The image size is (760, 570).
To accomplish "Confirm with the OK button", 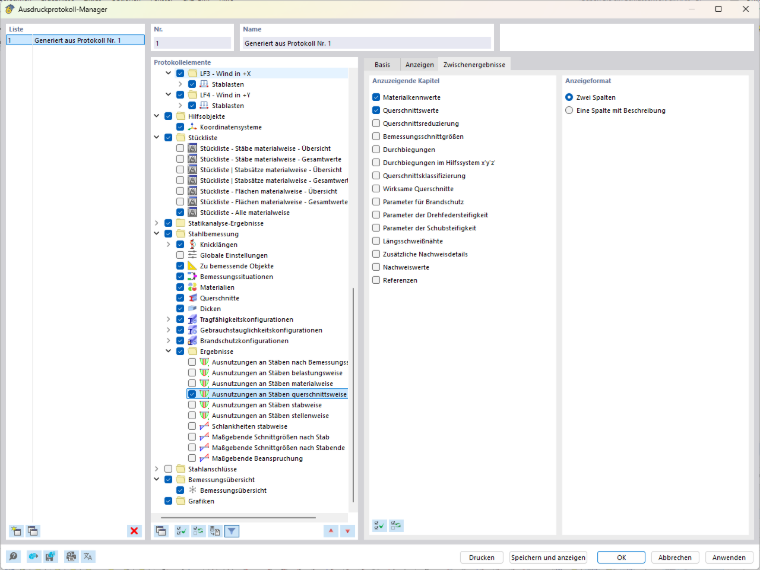I will [621, 557].
